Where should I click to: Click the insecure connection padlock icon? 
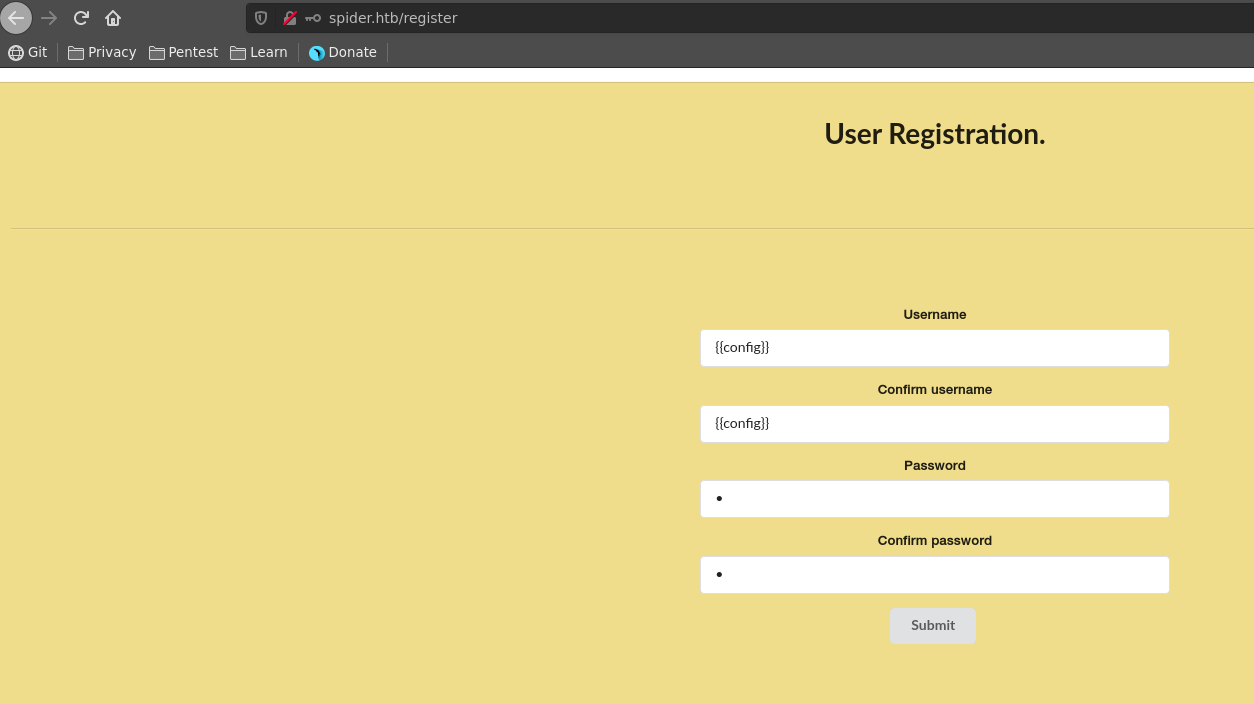click(x=289, y=18)
